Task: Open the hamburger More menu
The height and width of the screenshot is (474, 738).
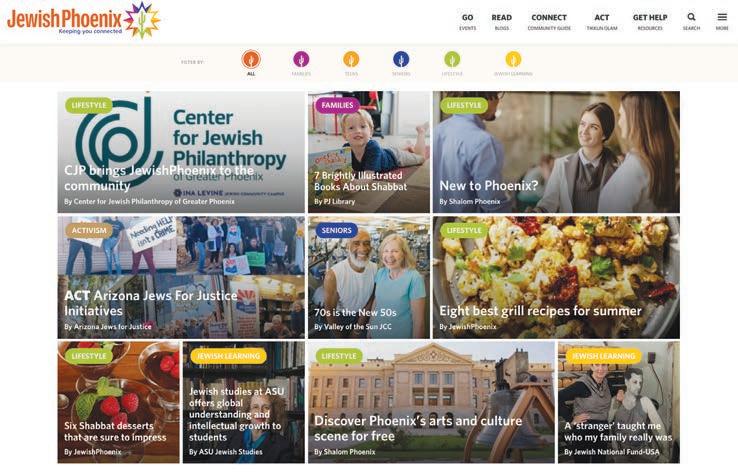Action: point(722,21)
